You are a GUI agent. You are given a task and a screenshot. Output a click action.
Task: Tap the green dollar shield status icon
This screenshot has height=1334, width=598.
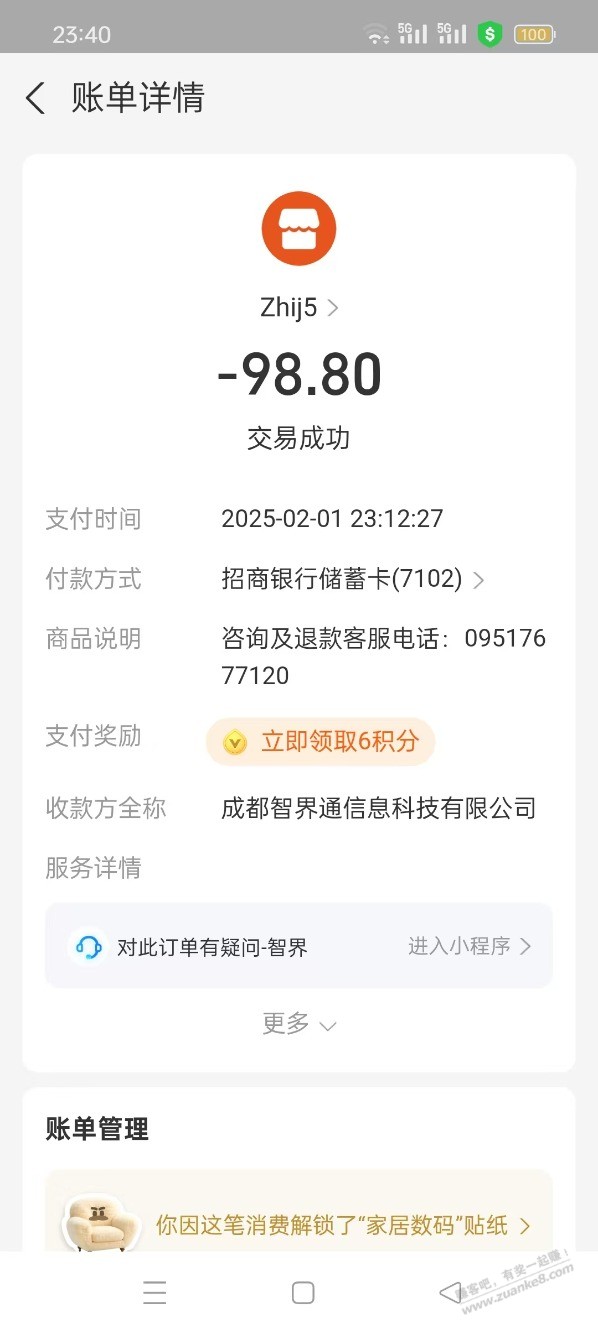489,35
